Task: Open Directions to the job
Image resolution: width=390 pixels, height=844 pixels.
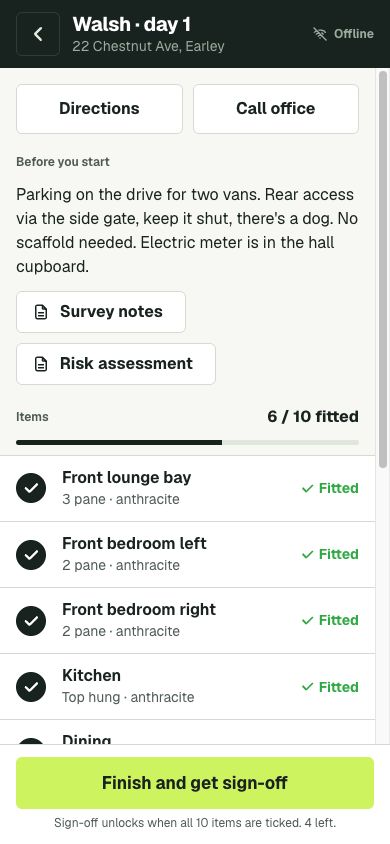Action: point(100,109)
